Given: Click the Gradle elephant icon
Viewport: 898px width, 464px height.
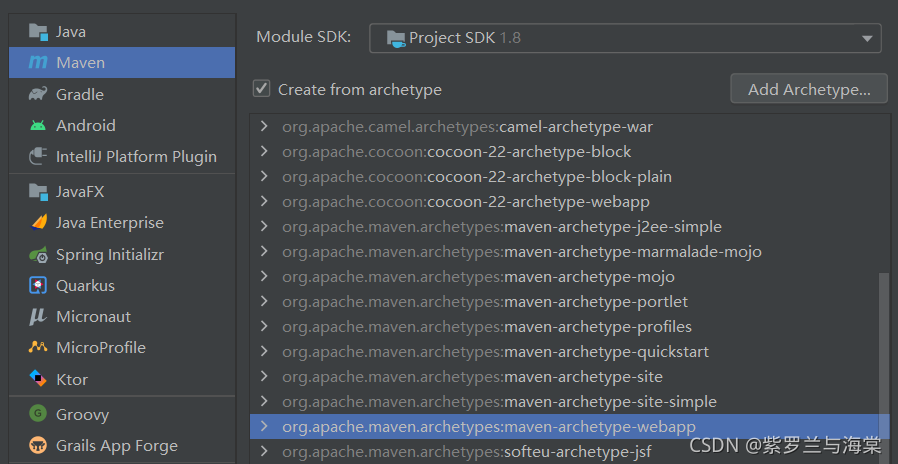Looking at the screenshot, I should pos(38,94).
